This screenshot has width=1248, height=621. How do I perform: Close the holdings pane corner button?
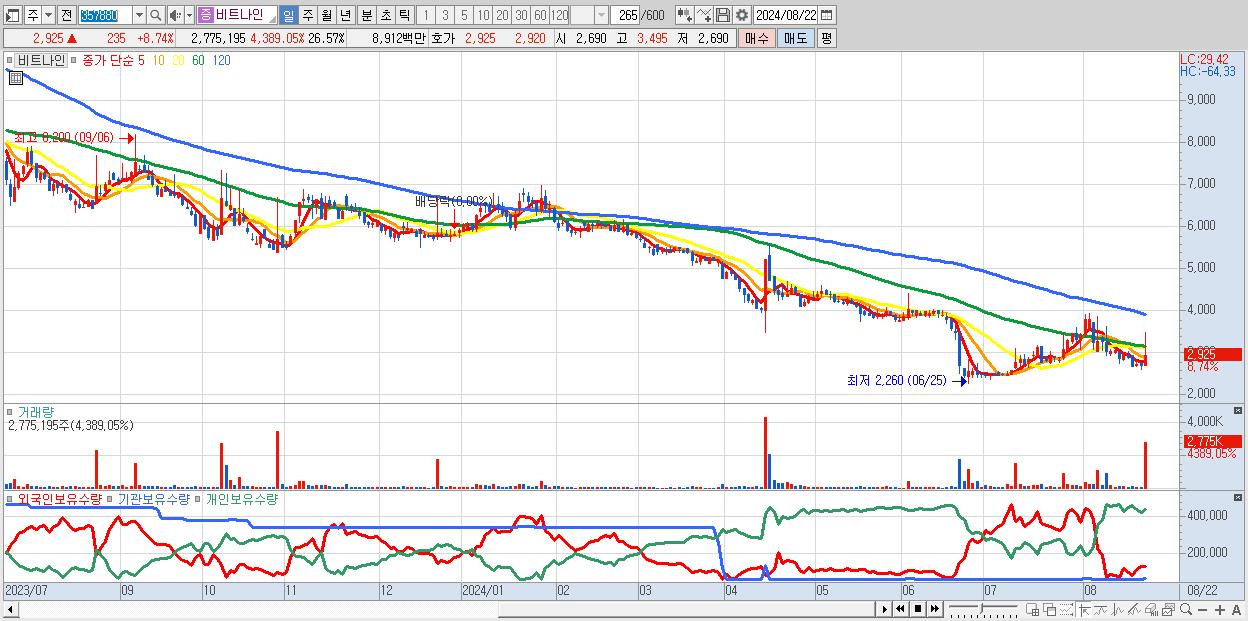[x=1238, y=497]
